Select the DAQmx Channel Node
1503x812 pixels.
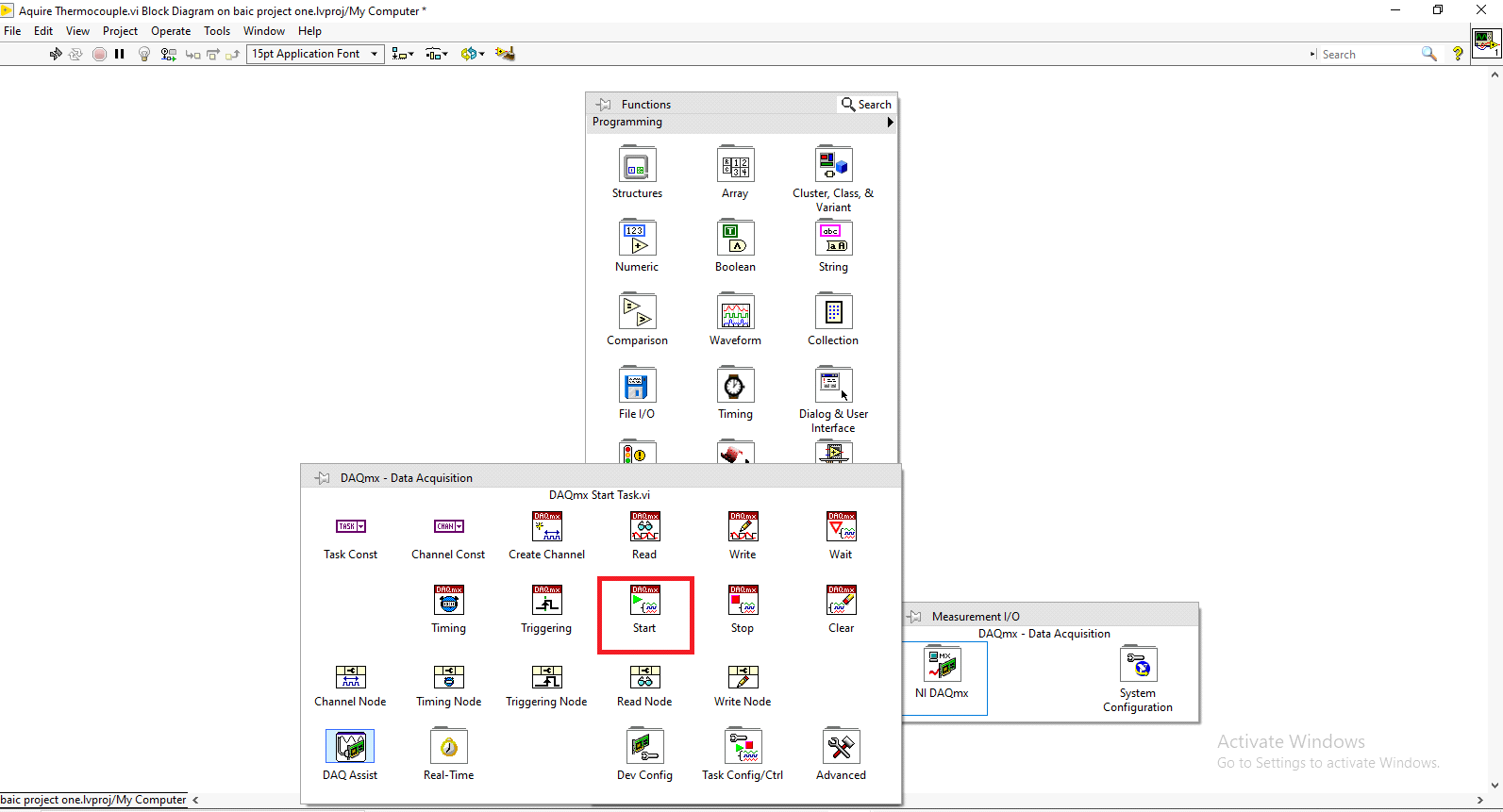click(x=350, y=676)
